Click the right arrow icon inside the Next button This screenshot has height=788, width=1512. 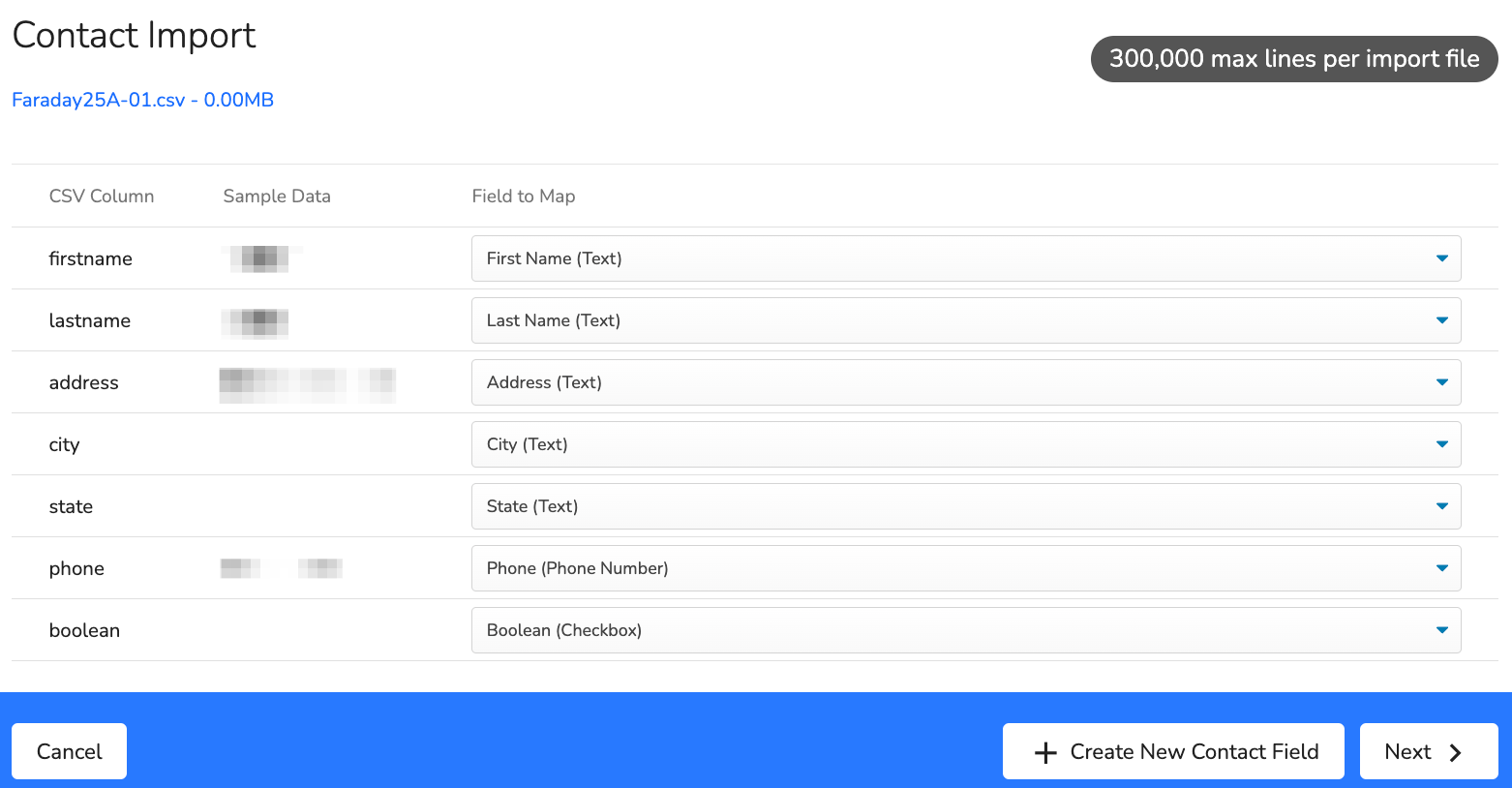[x=1455, y=751]
